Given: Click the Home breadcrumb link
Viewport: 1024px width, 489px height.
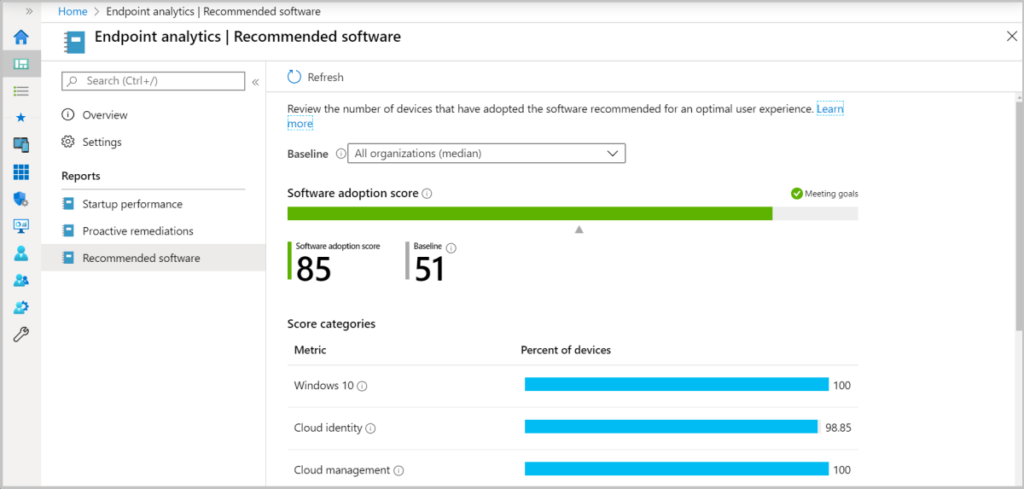Looking at the screenshot, I should (72, 11).
